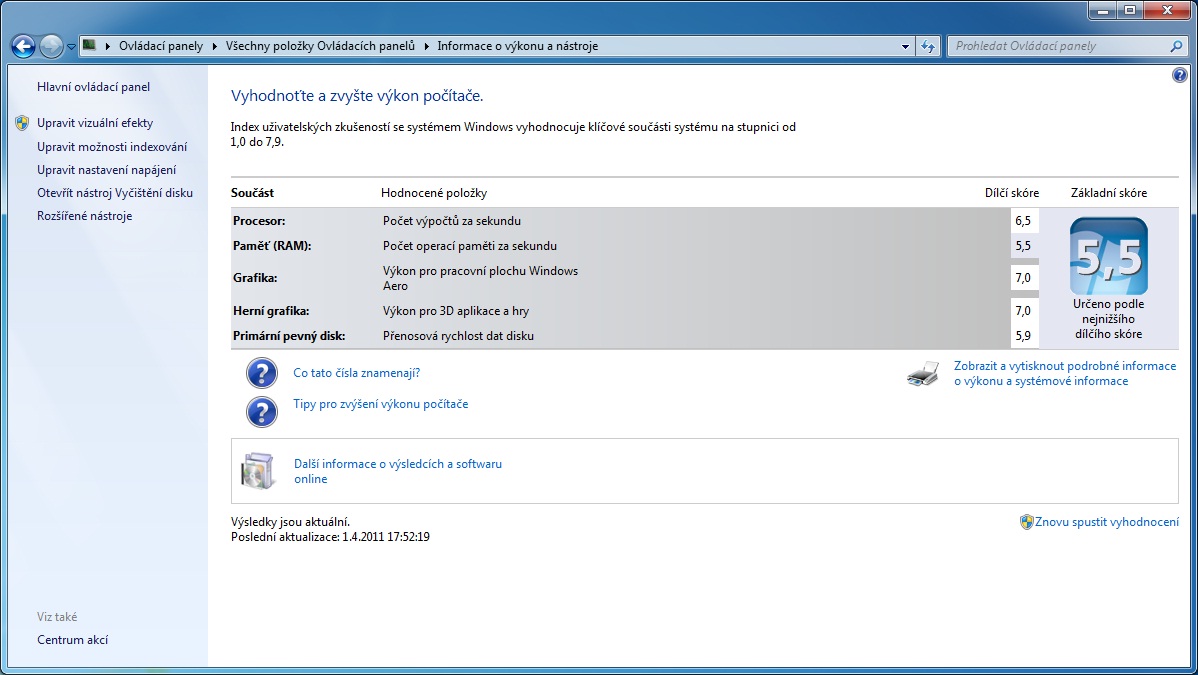Click the software box icon for online info
Screen dimensions: 1198x675
[x=257, y=471]
